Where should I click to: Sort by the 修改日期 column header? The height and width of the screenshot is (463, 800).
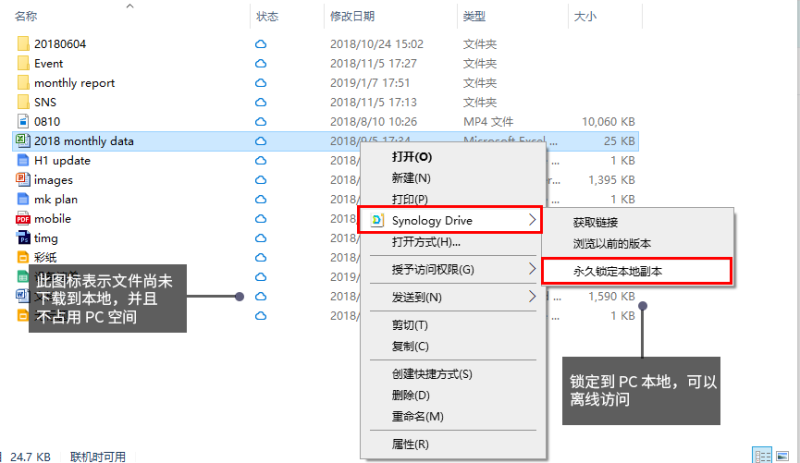352,16
